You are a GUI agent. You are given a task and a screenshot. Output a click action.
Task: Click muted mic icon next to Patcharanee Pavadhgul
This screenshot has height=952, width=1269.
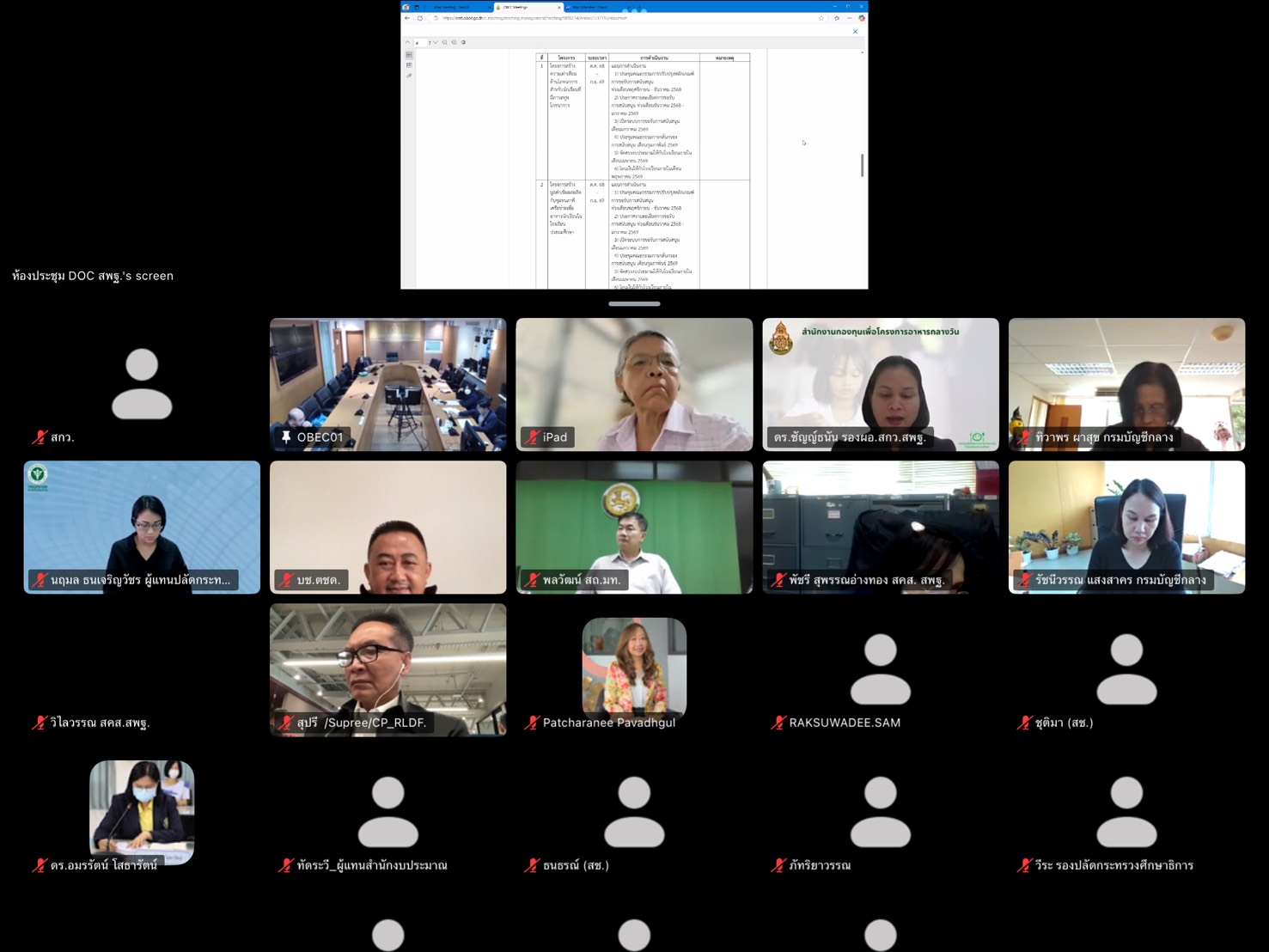532,723
